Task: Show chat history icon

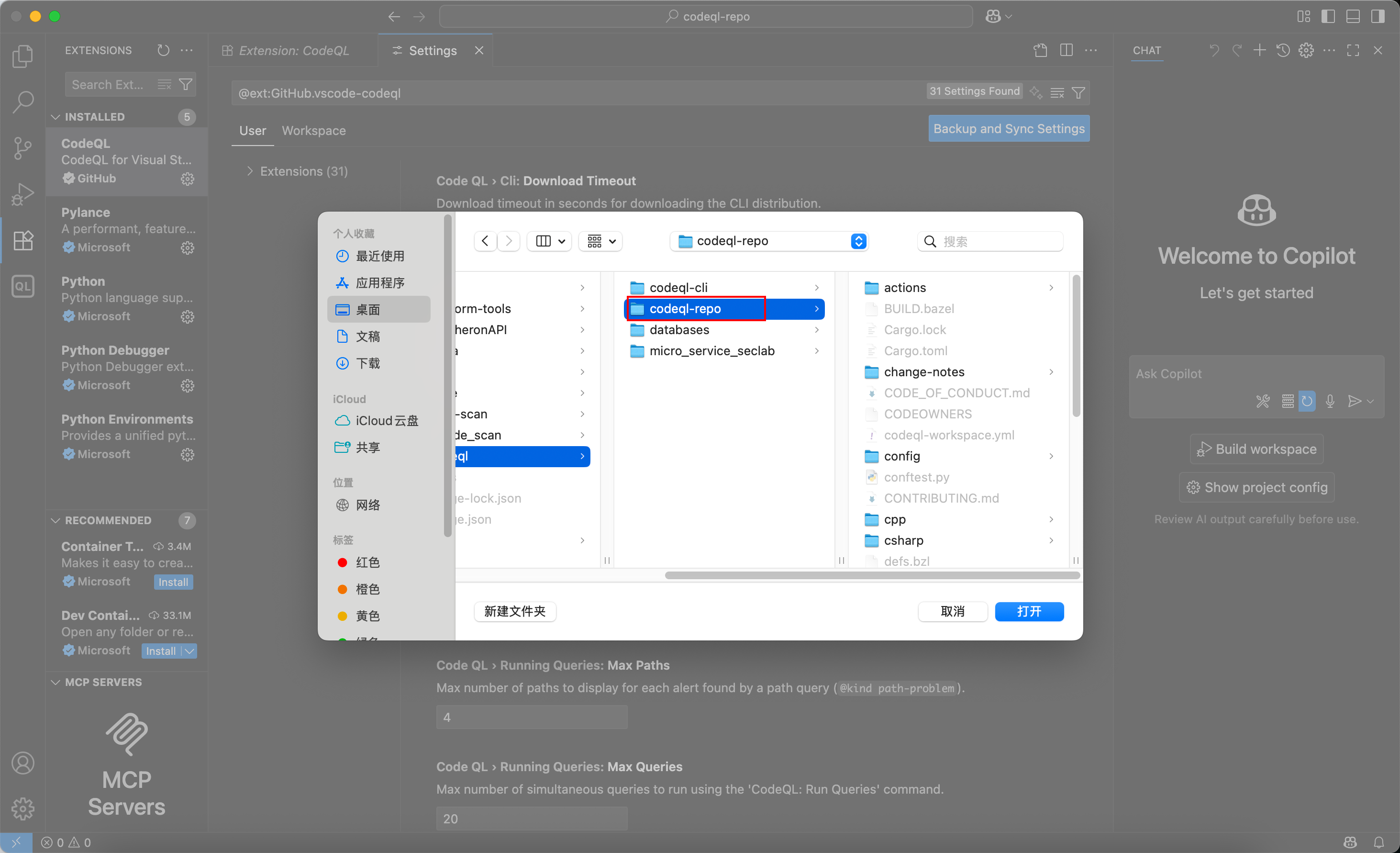Action: pos(1282,50)
